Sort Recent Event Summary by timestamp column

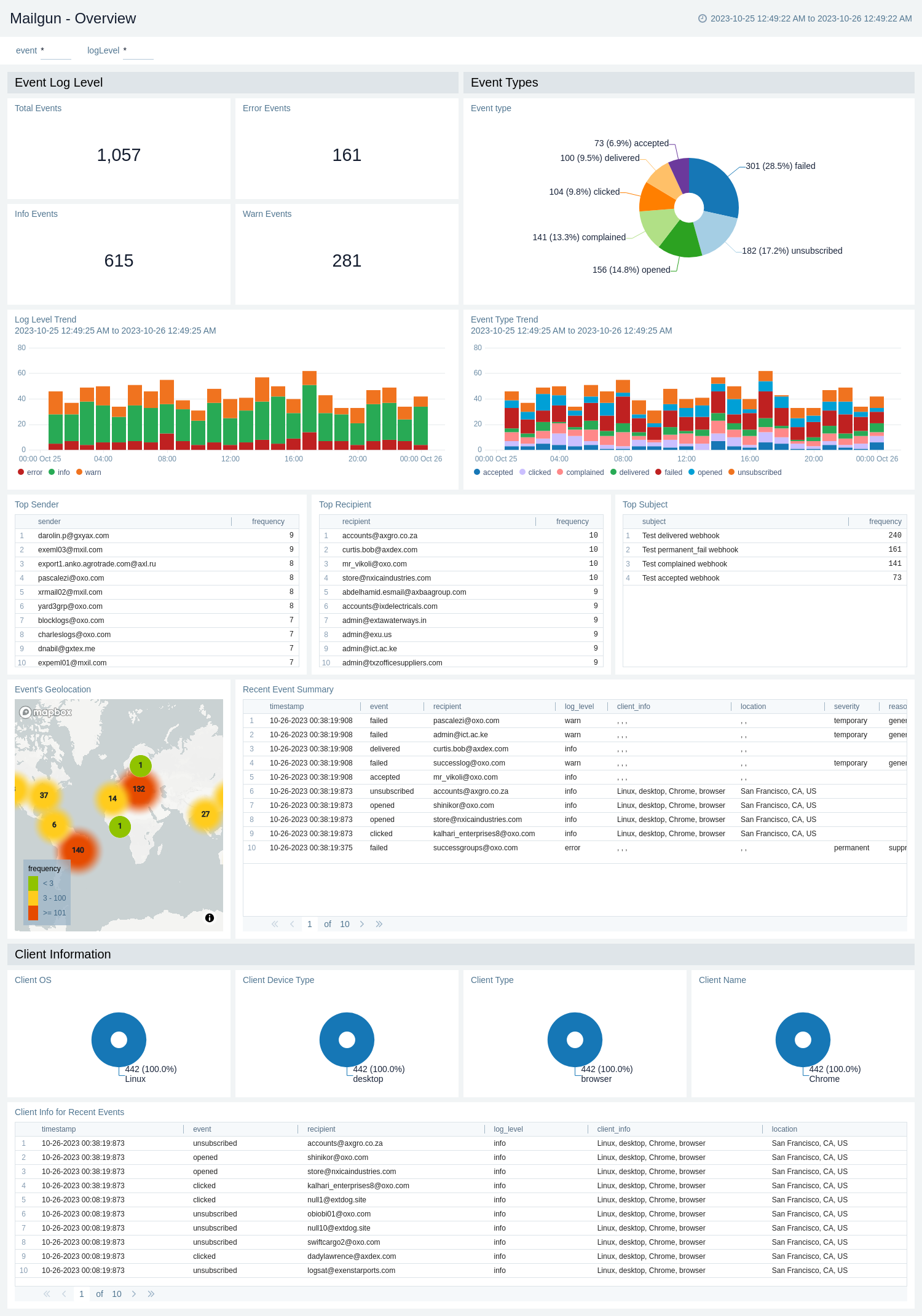286,707
